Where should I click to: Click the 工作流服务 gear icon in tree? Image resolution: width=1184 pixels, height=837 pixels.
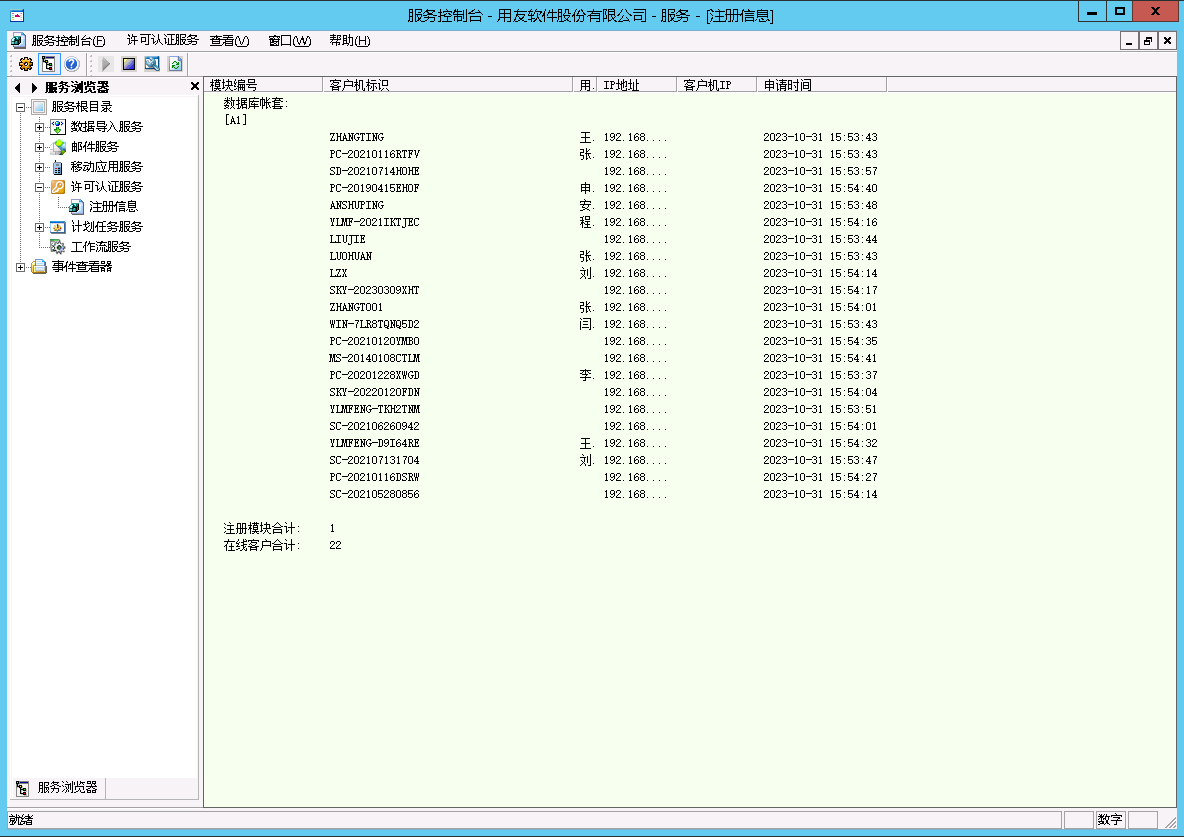coord(58,247)
